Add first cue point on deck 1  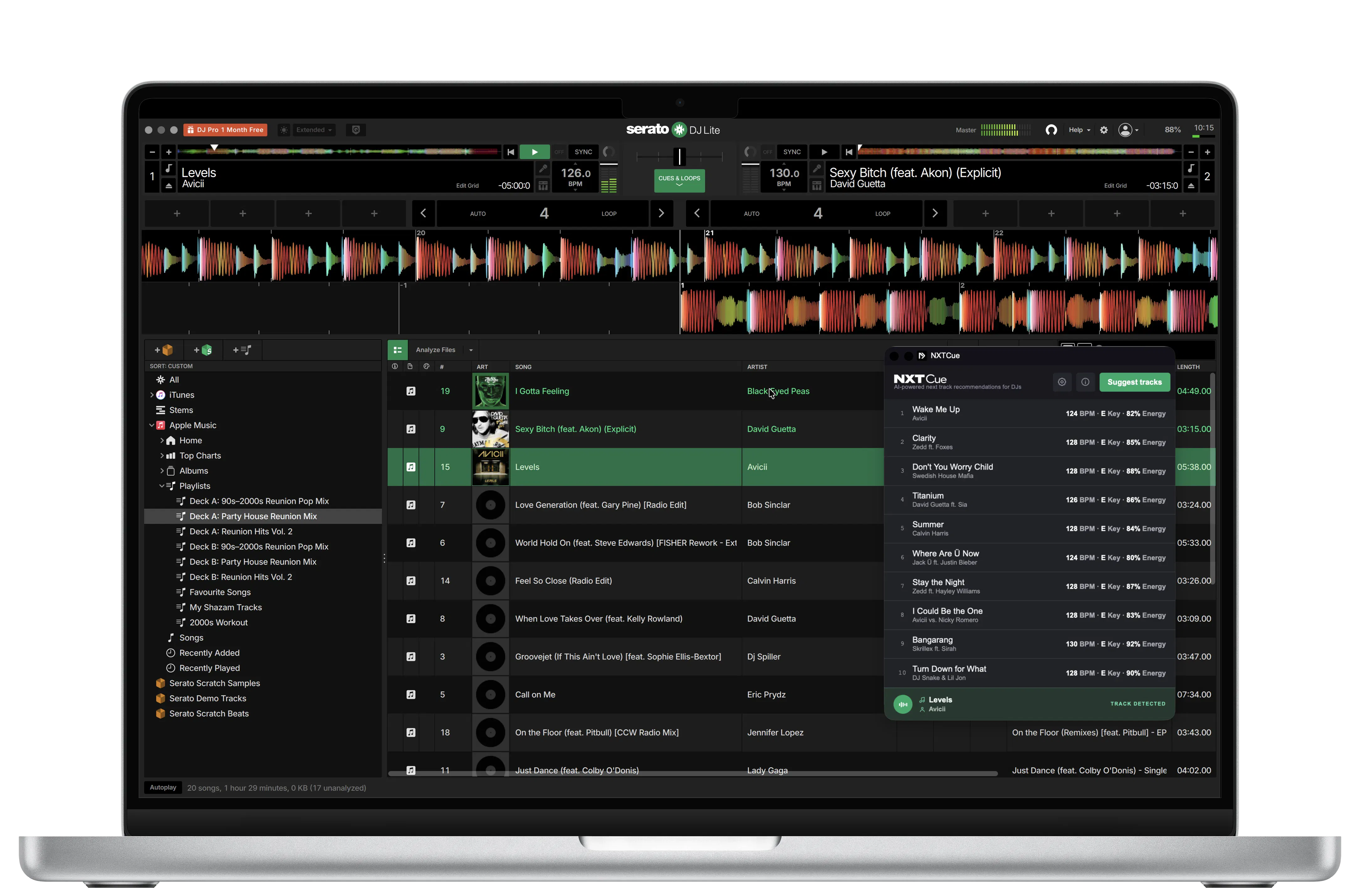(177, 213)
